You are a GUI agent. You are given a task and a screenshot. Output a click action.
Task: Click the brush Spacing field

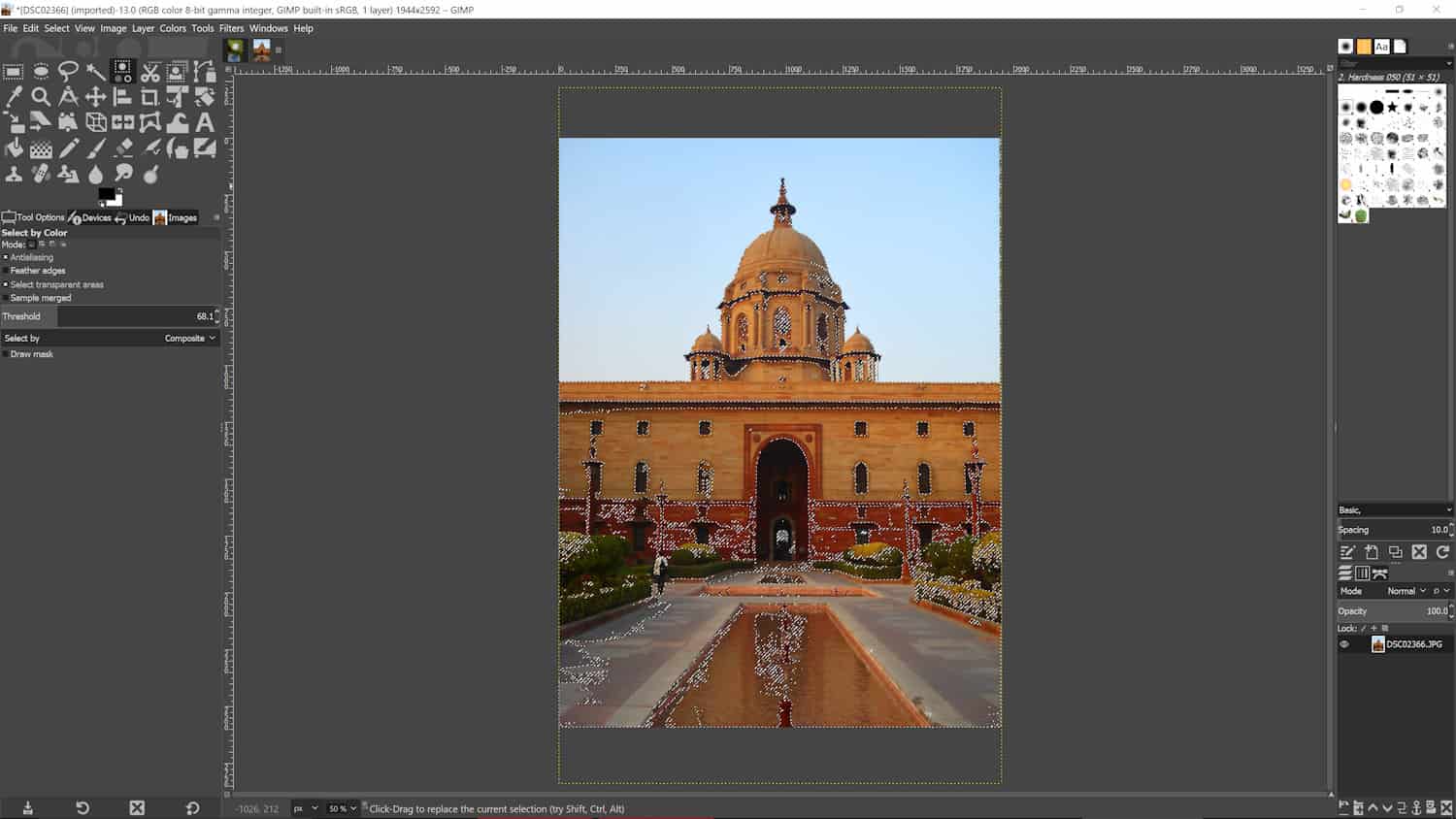pyautogui.click(x=1395, y=530)
